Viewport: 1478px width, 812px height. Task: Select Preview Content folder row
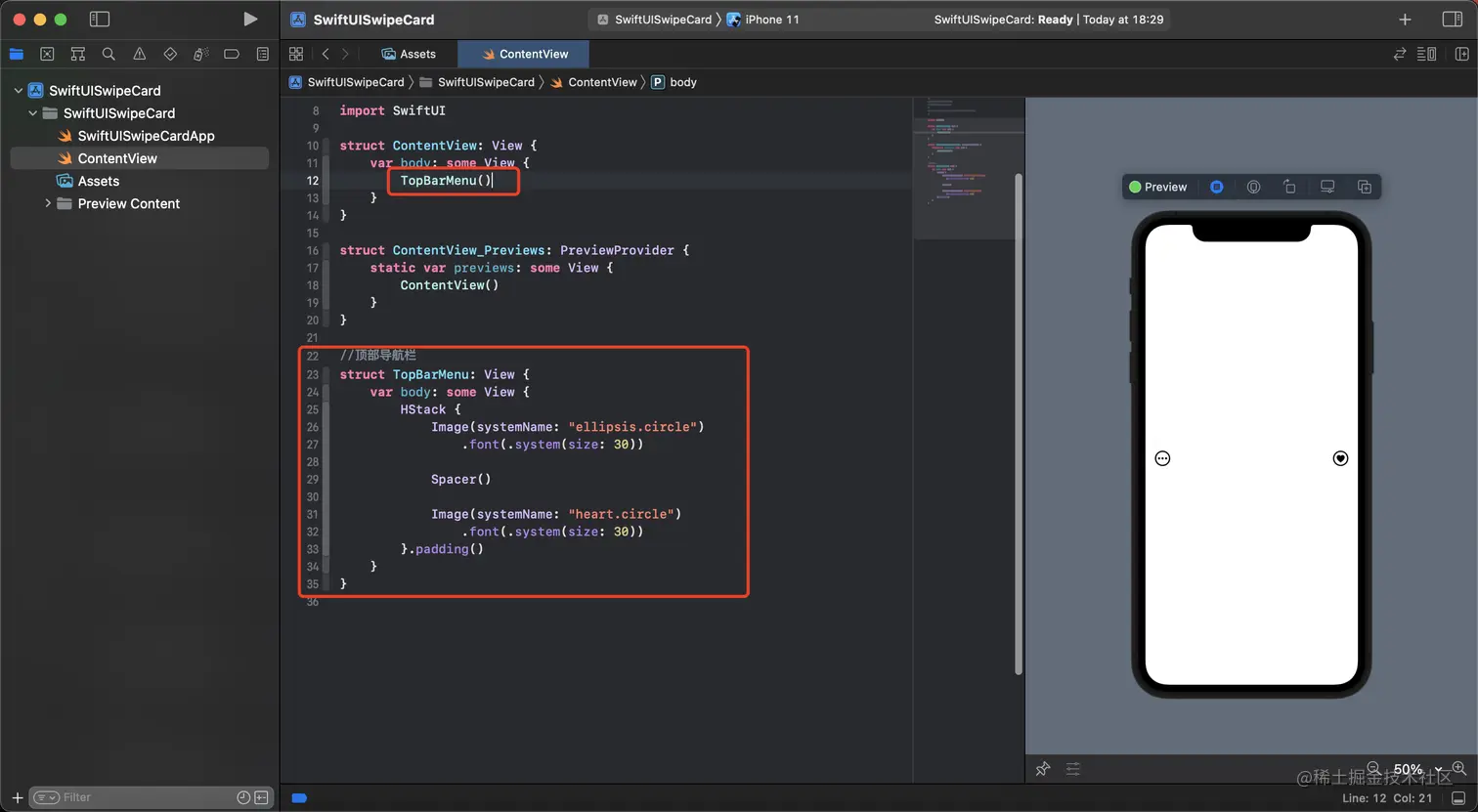[x=139, y=203]
